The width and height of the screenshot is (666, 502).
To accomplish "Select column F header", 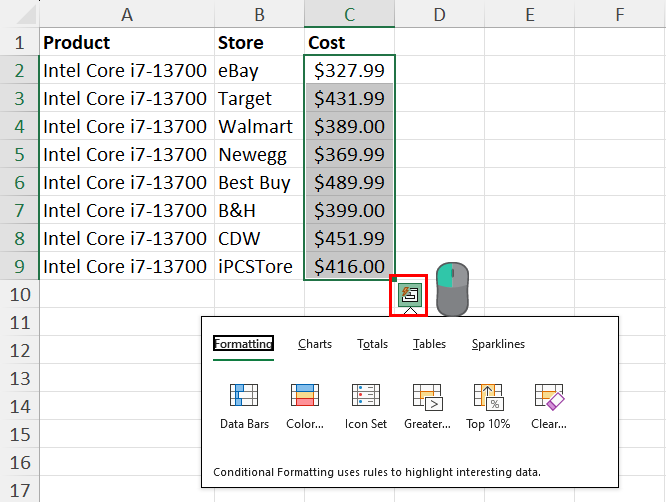I will pyautogui.click(x=620, y=14).
